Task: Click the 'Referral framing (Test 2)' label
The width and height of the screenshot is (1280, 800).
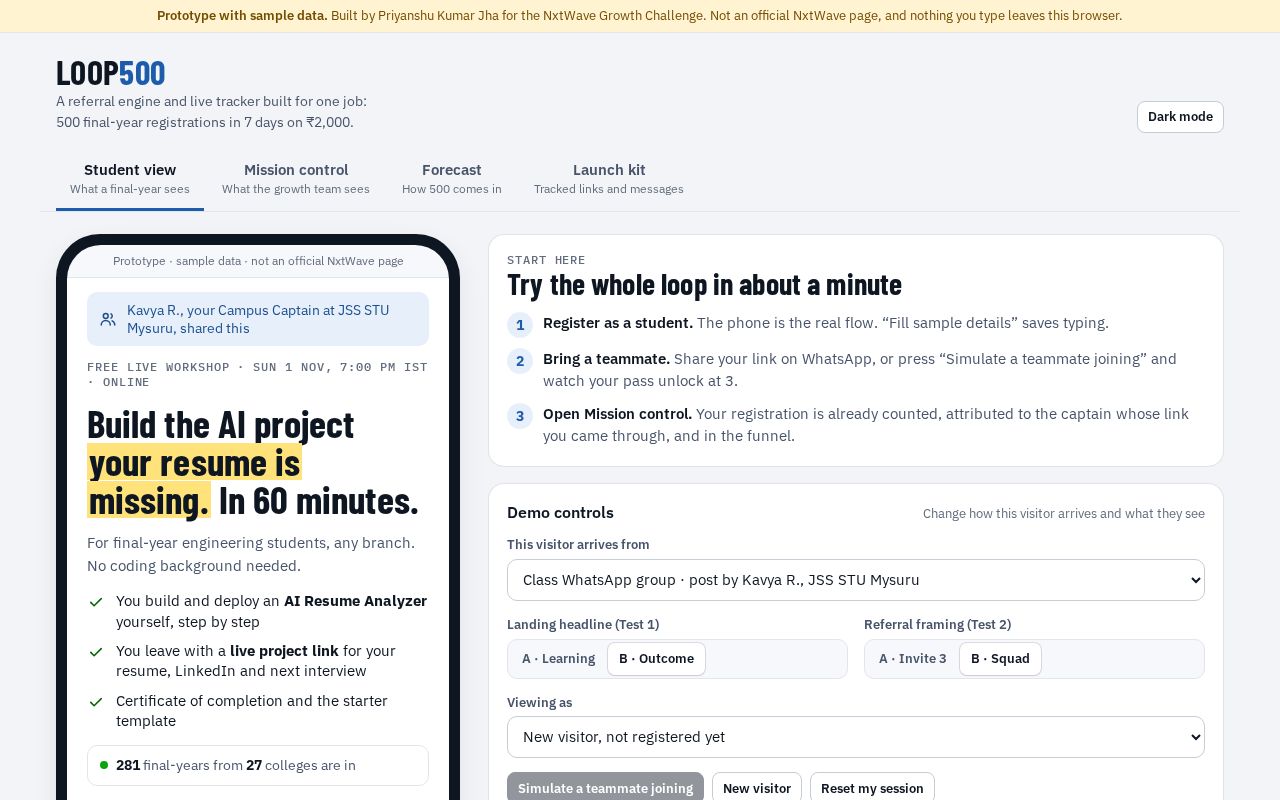Action: pyautogui.click(x=937, y=625)
